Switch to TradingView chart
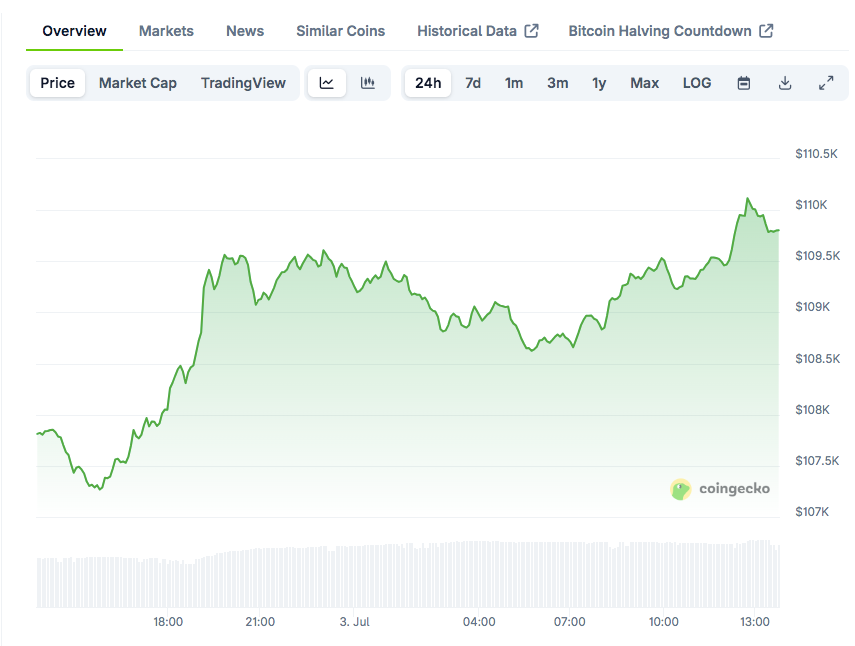 tap(243, 83)
